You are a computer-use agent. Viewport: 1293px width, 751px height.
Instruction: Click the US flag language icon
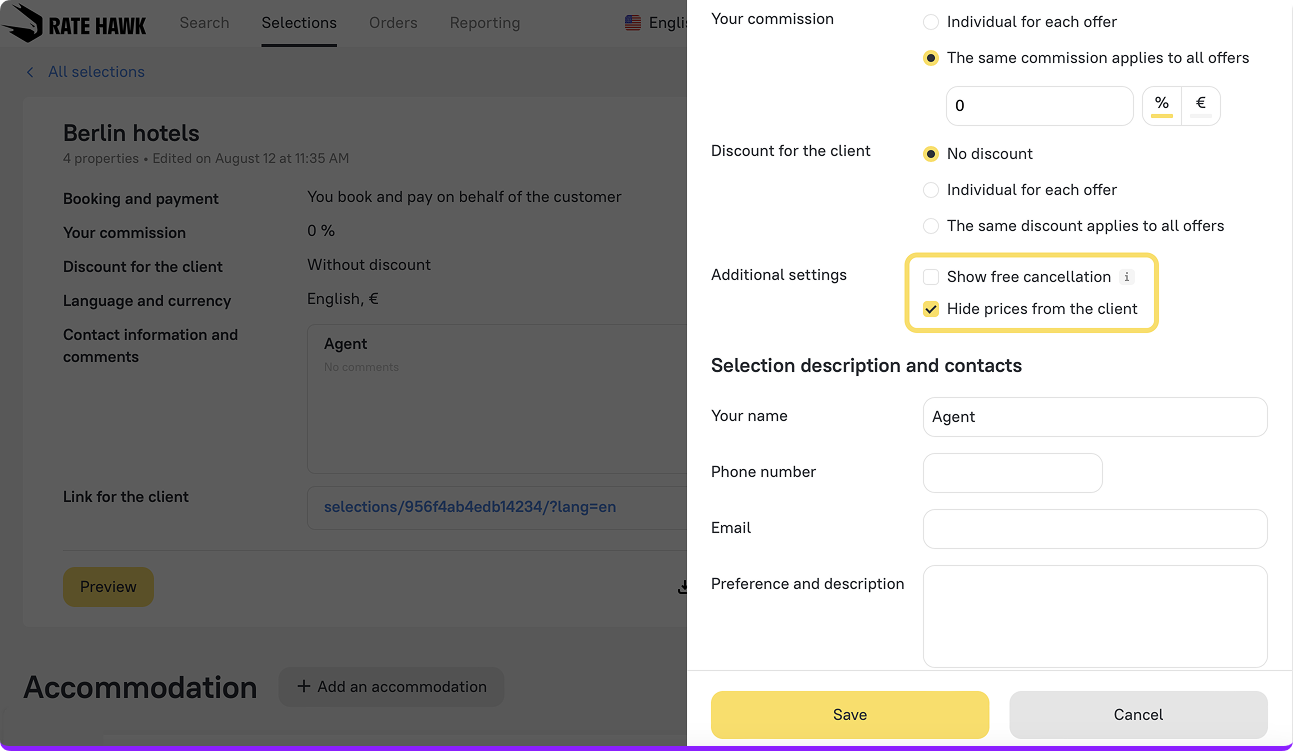(633, 23)
